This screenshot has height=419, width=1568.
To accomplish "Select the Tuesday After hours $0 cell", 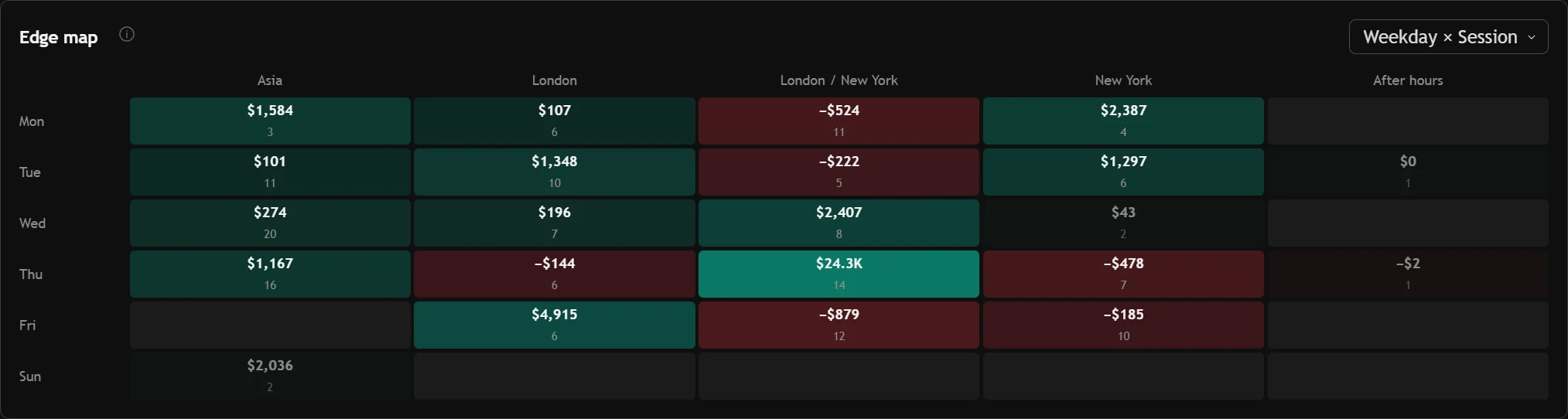I will [1408, 172].
